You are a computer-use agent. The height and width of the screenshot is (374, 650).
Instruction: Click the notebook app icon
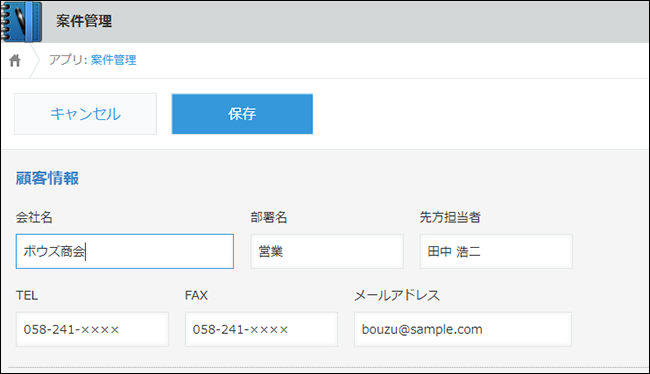click(x=21, y=22)
